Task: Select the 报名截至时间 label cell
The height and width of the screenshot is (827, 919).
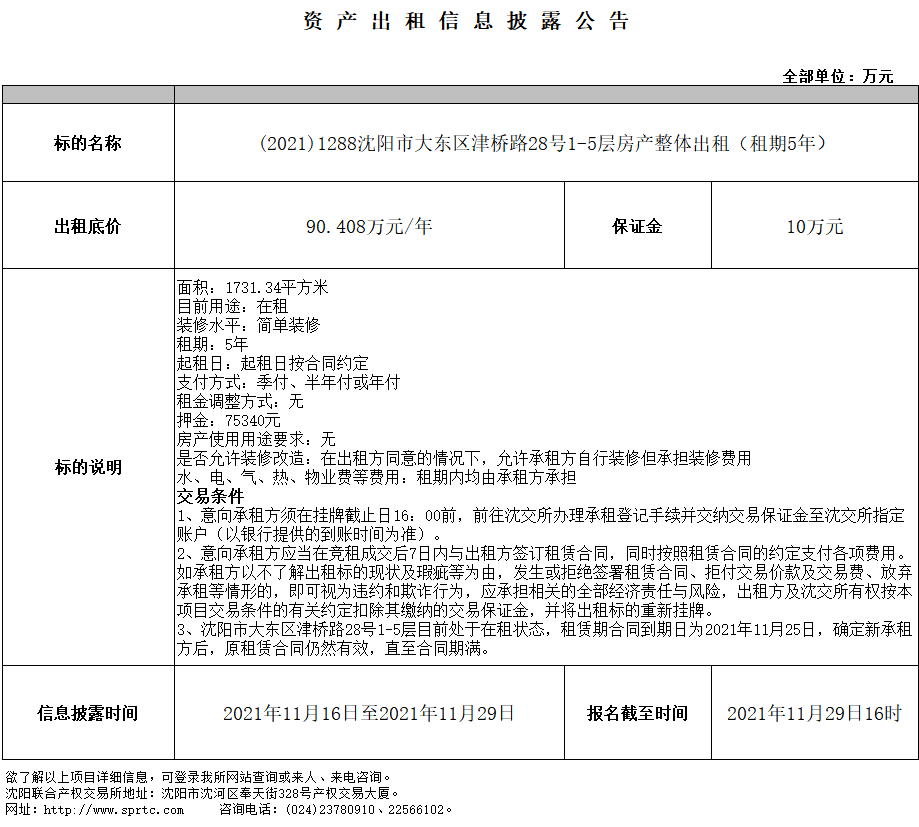Action: coord(637,713)
